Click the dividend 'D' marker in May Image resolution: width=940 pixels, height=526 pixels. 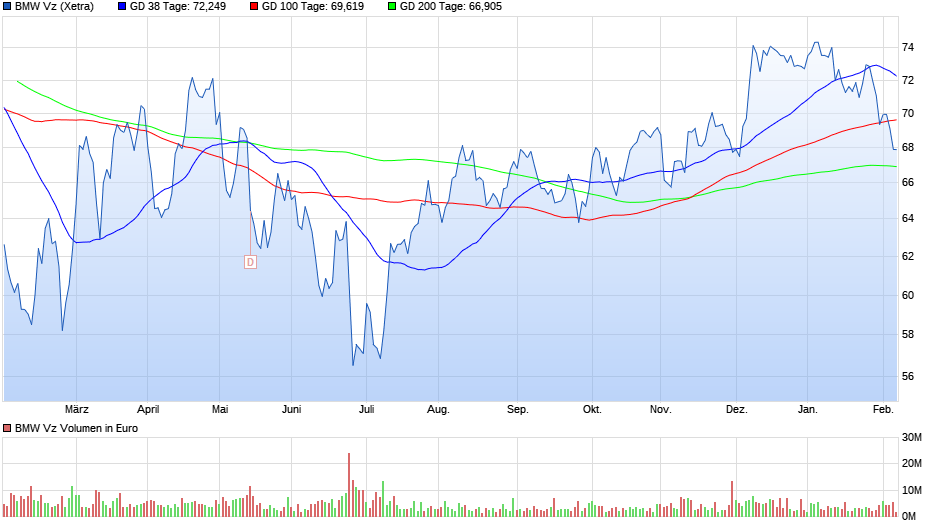[x=250, y=262]
